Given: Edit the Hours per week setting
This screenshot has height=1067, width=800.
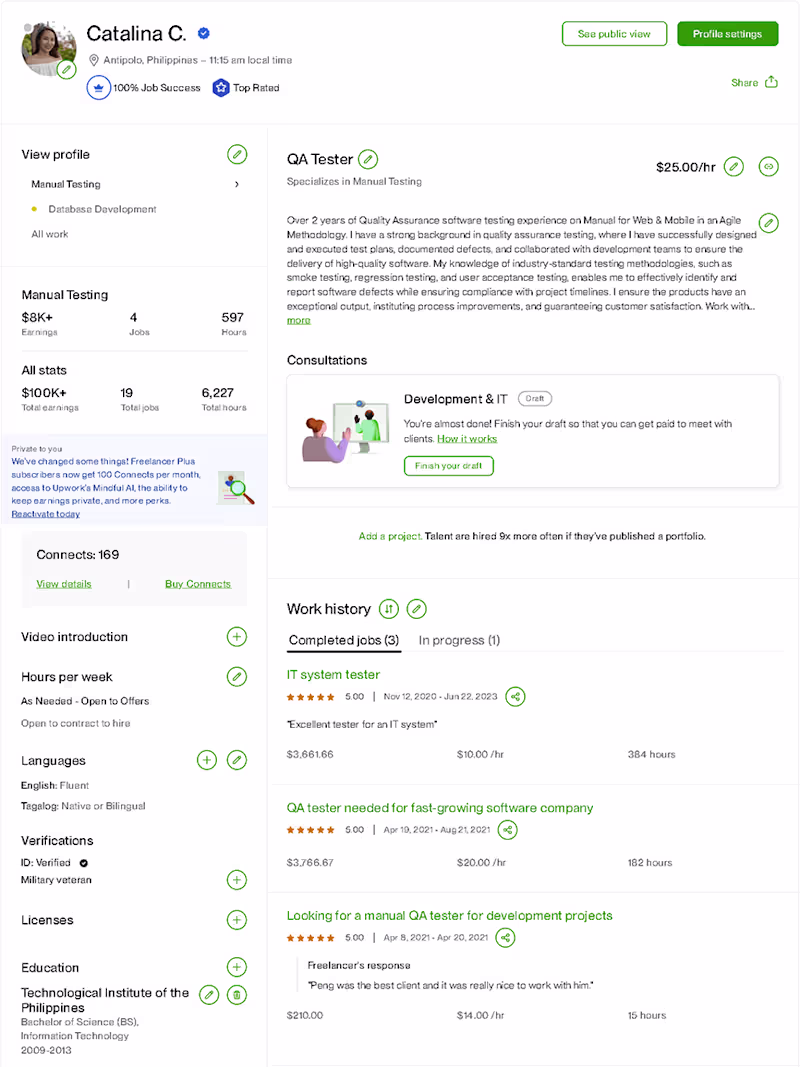Looking at the screenshot, I should (236, 677).
